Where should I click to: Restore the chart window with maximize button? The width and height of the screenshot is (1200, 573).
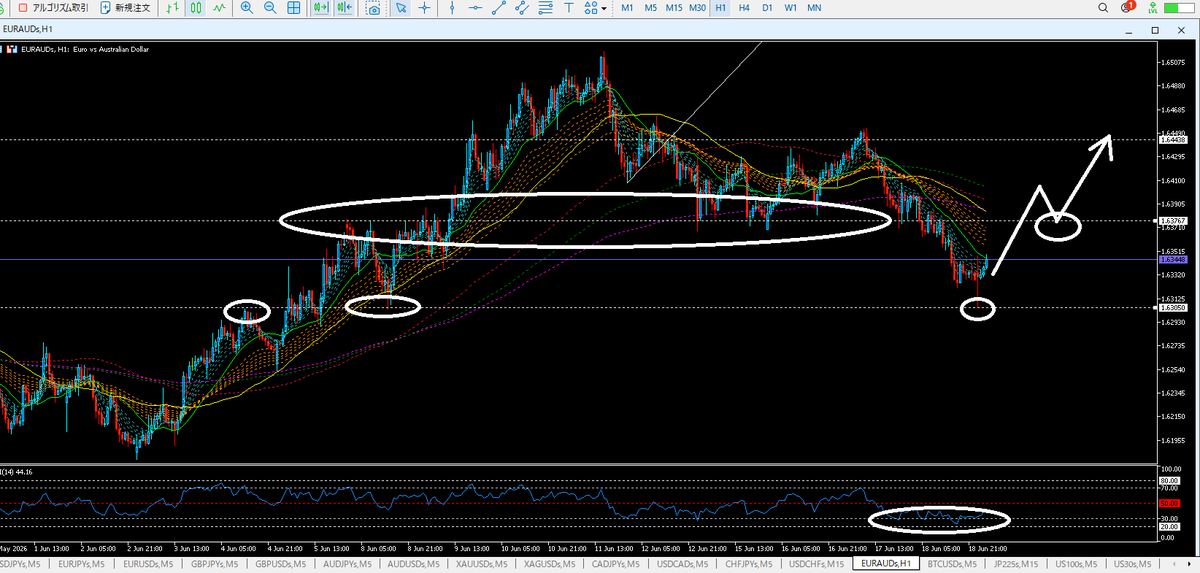pyautogui.click(x=1155, y=30)
